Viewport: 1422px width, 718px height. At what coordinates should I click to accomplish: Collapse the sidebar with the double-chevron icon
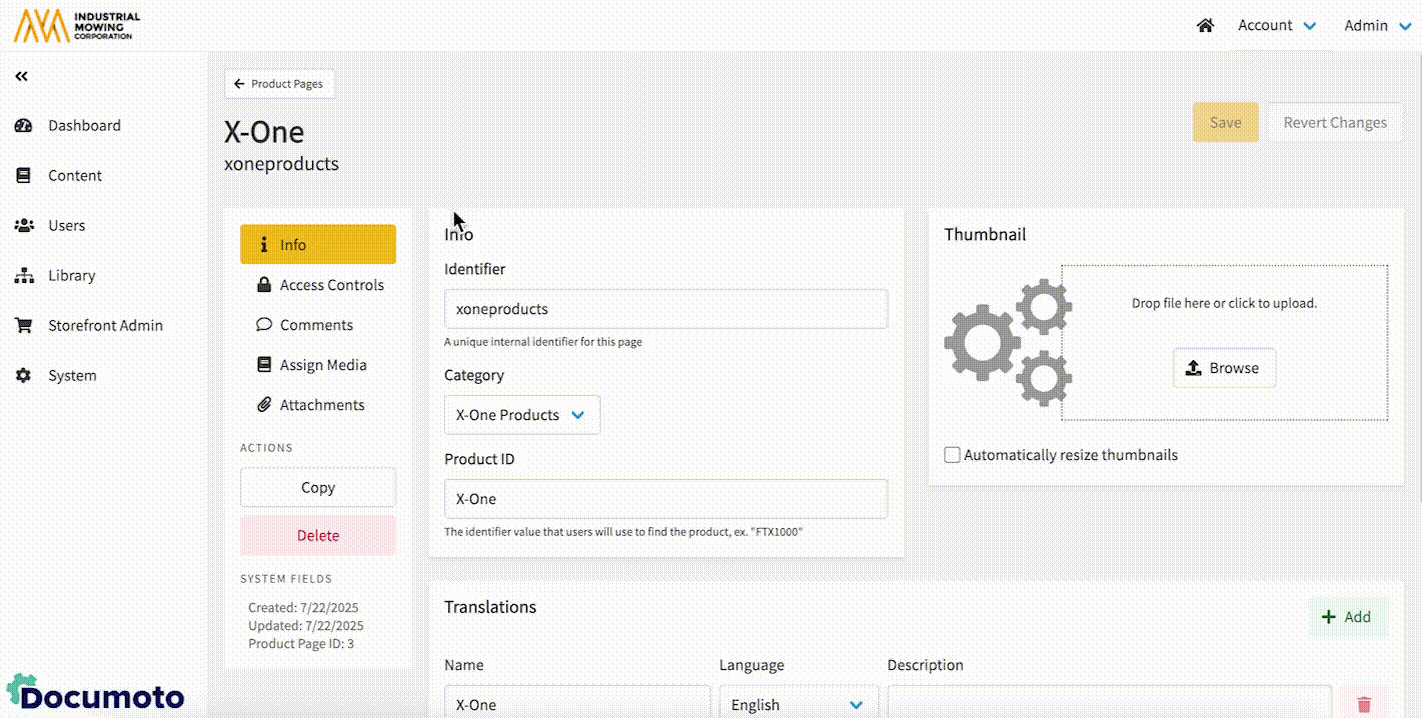(x=21, y=75)
